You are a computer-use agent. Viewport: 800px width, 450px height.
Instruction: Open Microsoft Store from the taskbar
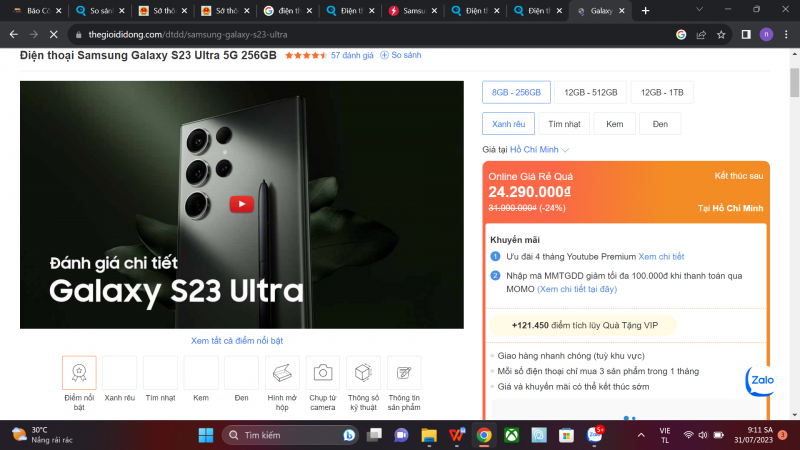coord(566,435)
